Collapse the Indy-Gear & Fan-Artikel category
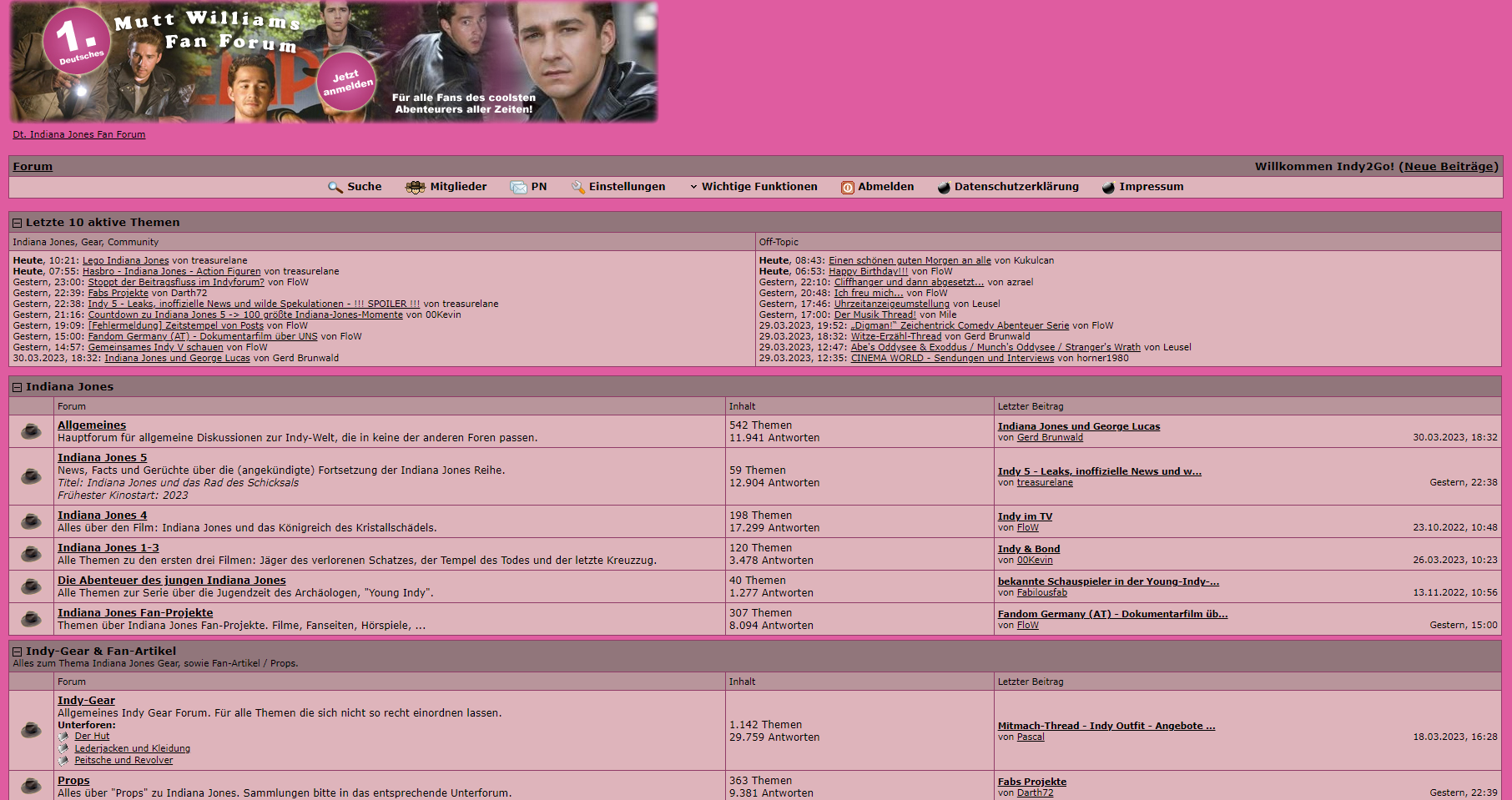This screenshot has width=1512, height=800. (x=17, y=652)
